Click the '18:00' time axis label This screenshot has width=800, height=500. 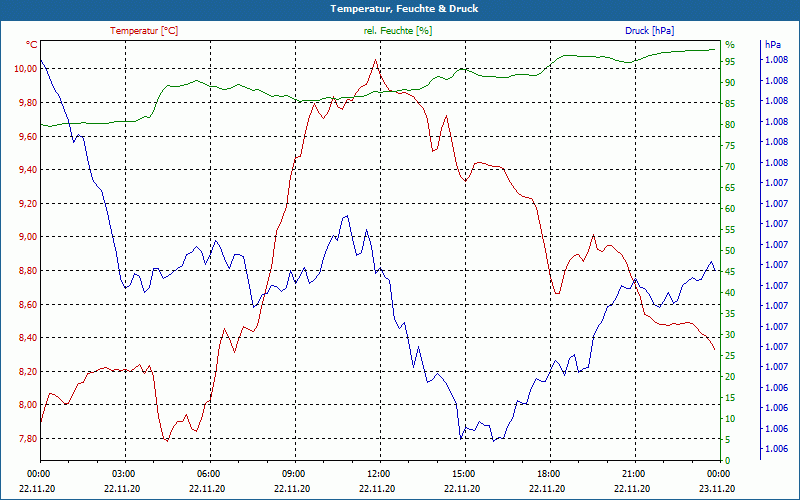pyautogui.click(x=548, y=474)
